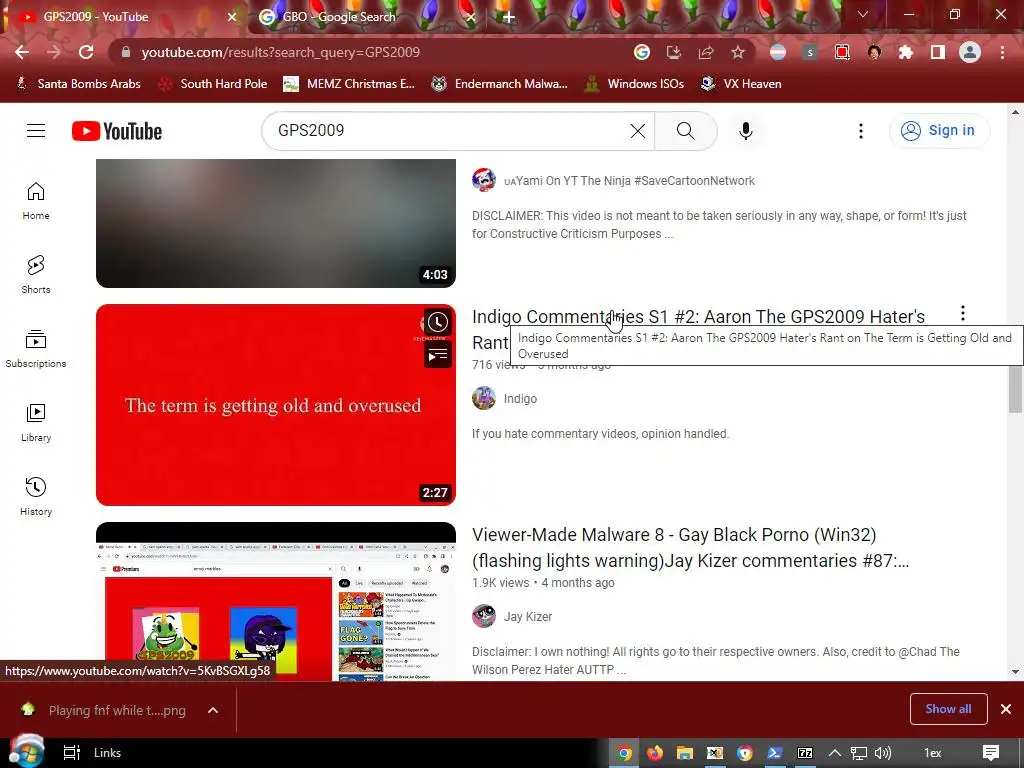Click the page vertical scrollbar thumb
The height and width of the screenshot is (768, 1024).
tap(1015, 389)
